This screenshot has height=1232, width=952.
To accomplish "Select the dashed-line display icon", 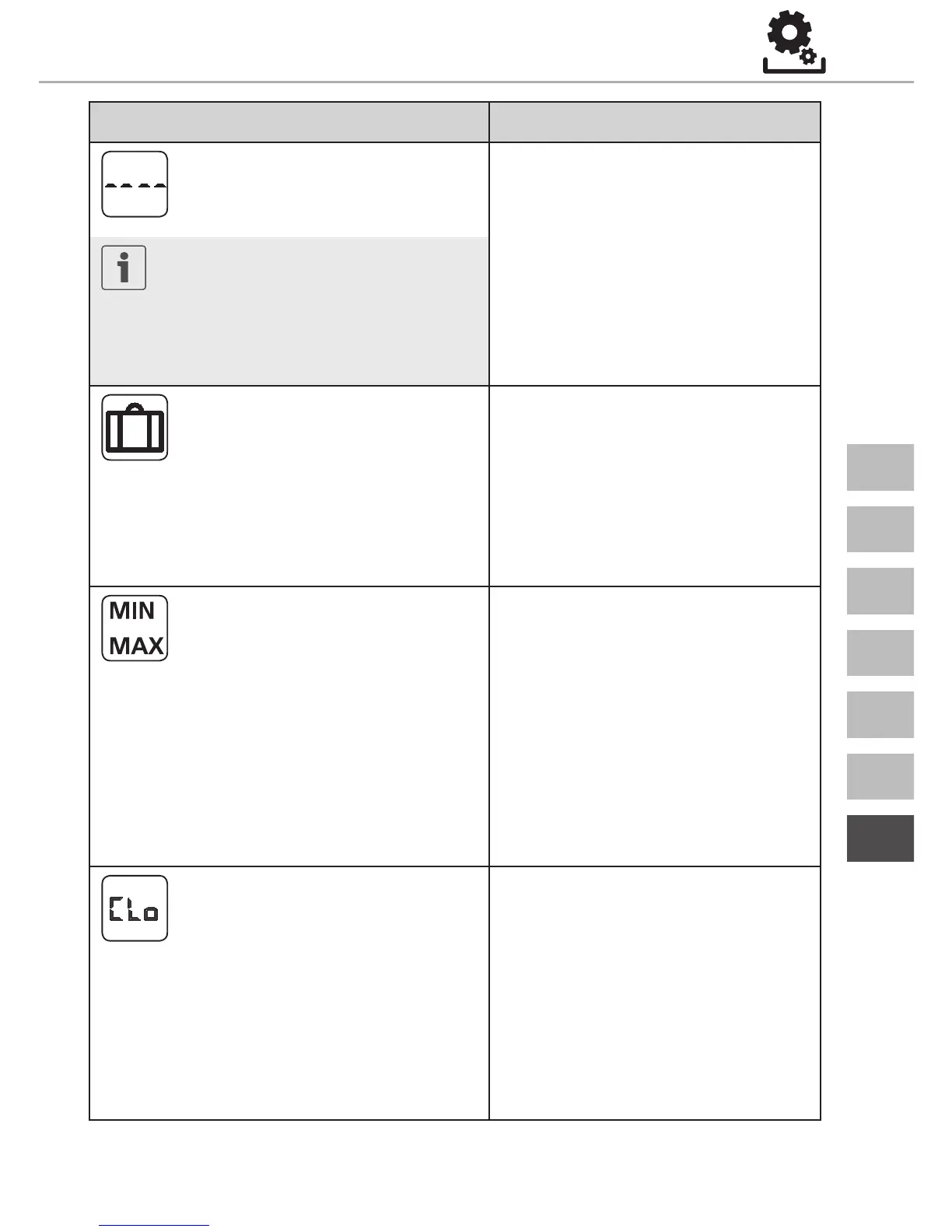I will (x=135, y=184).
